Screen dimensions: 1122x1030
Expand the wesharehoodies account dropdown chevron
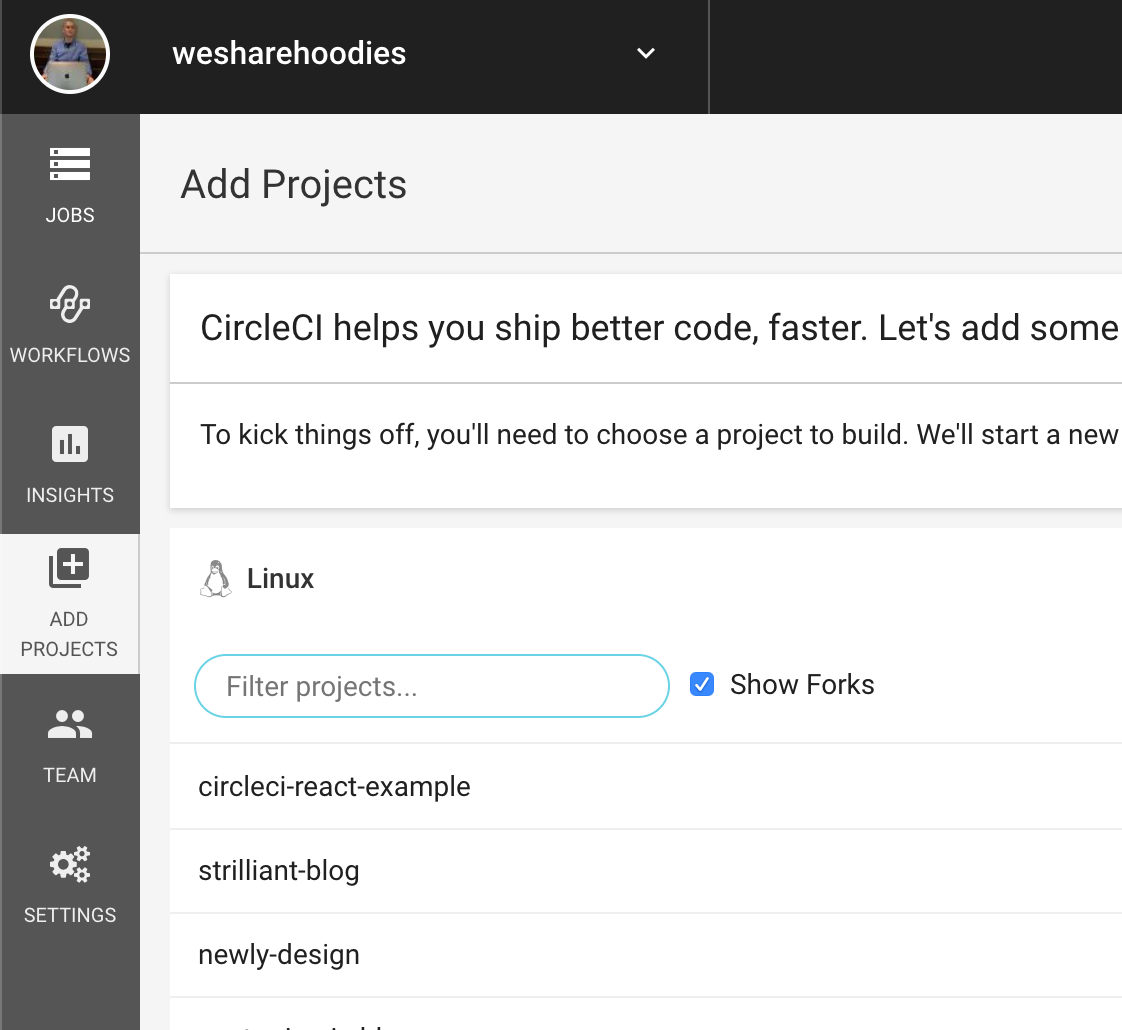click(x=645, y=54)
